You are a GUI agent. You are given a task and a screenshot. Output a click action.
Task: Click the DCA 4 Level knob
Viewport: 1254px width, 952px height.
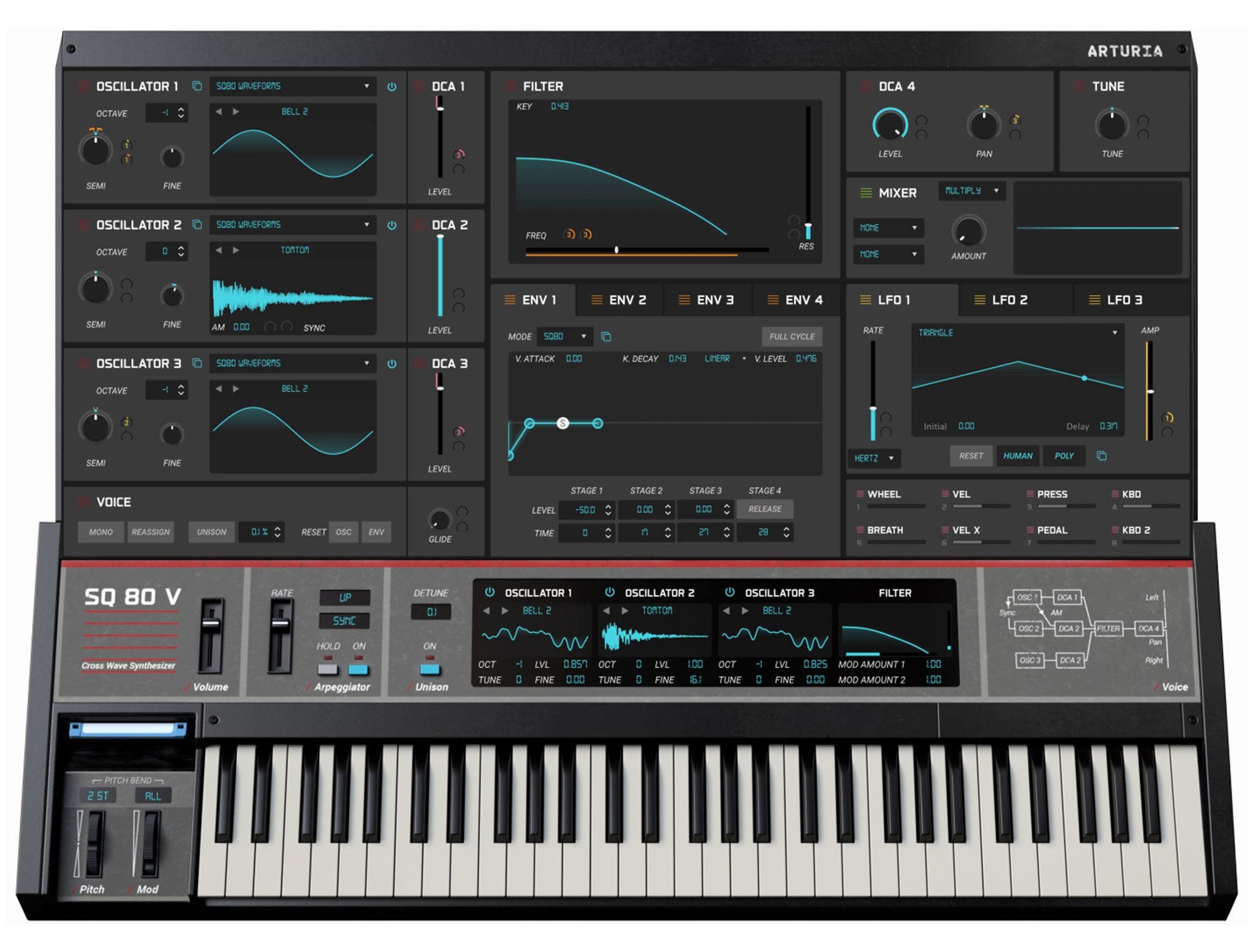(890, 124)
